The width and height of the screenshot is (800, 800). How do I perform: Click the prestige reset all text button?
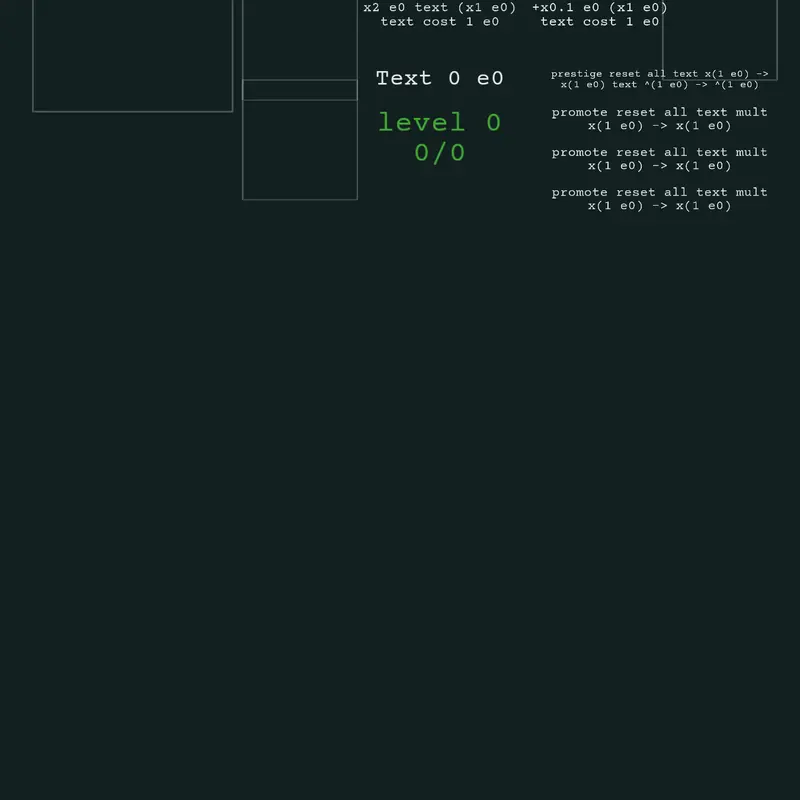coord(659,79)
